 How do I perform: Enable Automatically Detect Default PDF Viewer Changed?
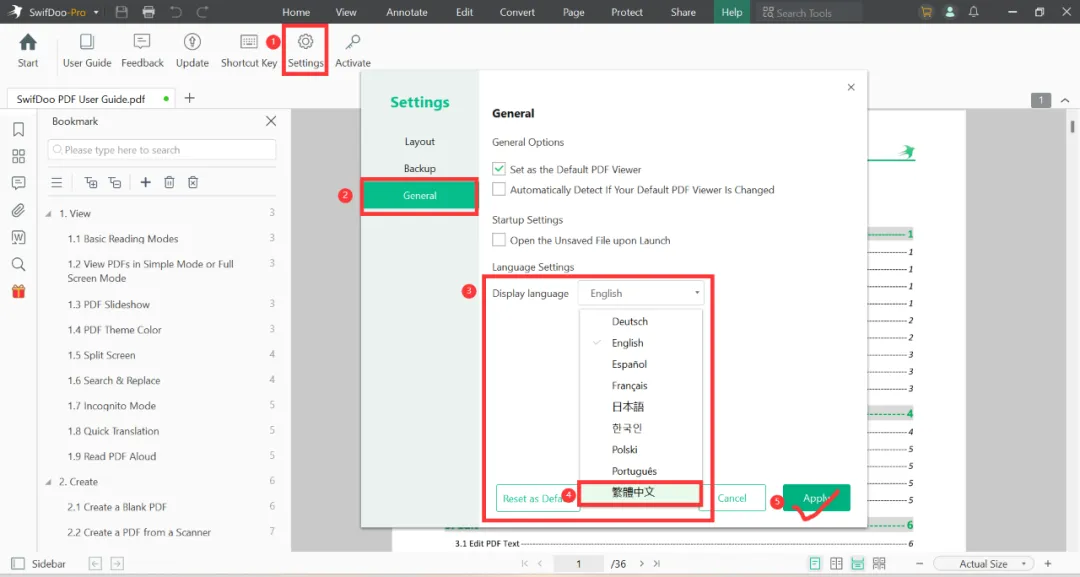(499, 189)
